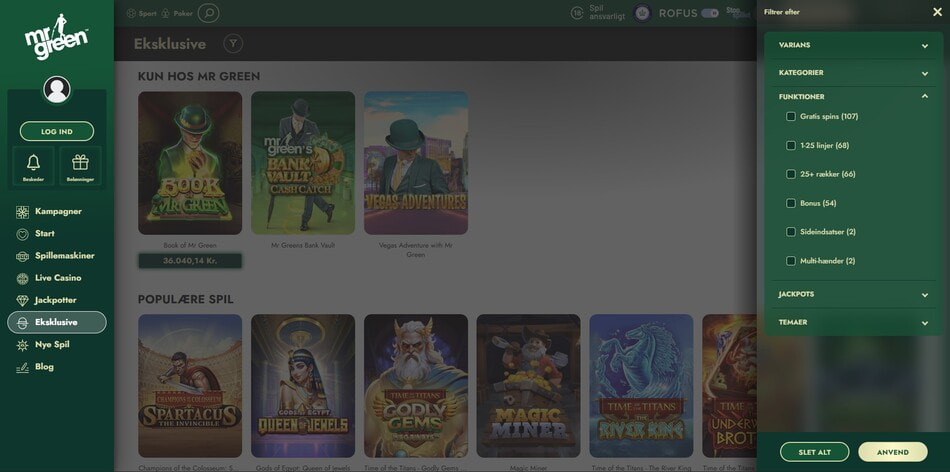This screenshot has width=950, height=472.
Task: Click the Start heart icon
Action: coord(22,234)
